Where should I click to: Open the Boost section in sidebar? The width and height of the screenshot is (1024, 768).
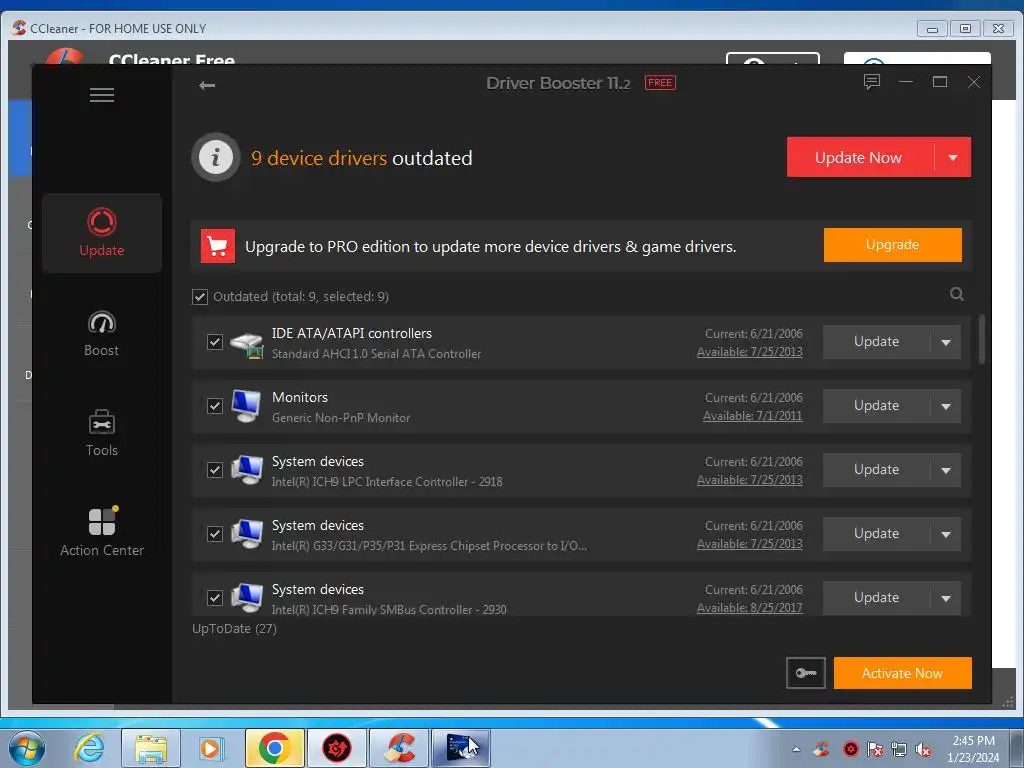coord(102,333)
